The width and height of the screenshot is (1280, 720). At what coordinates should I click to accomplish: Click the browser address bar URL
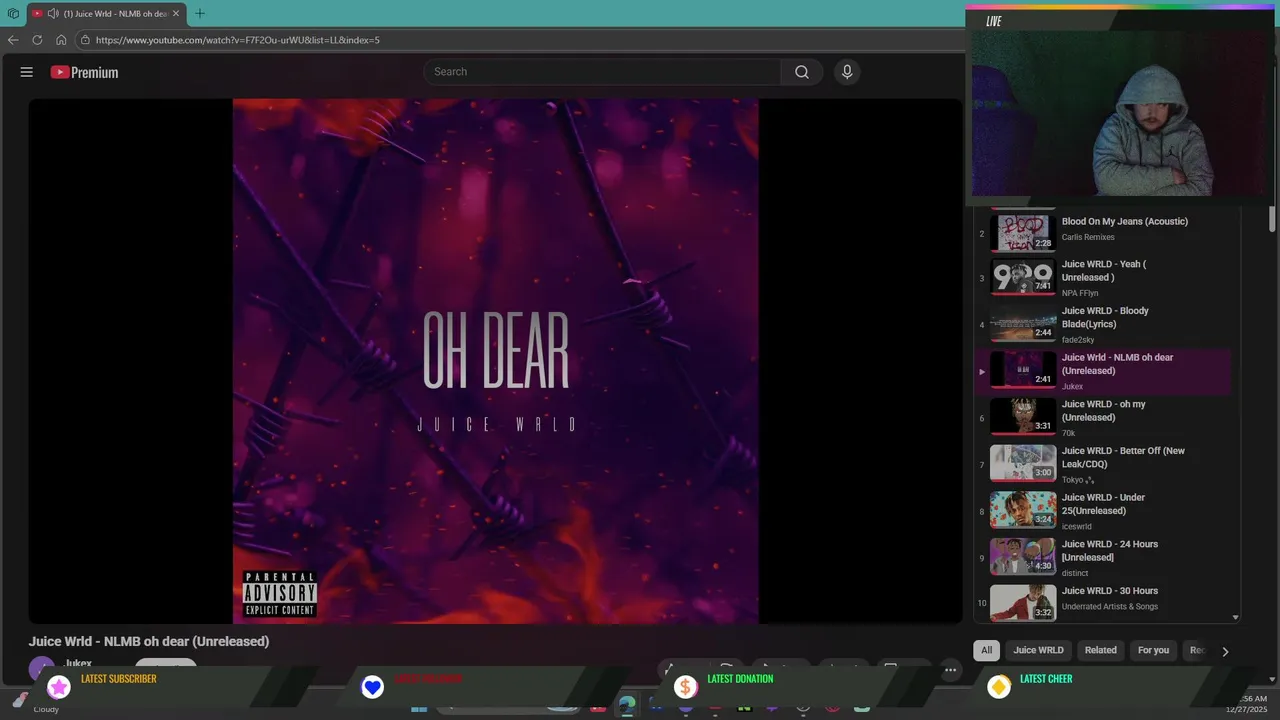click(x=237, y=40)
